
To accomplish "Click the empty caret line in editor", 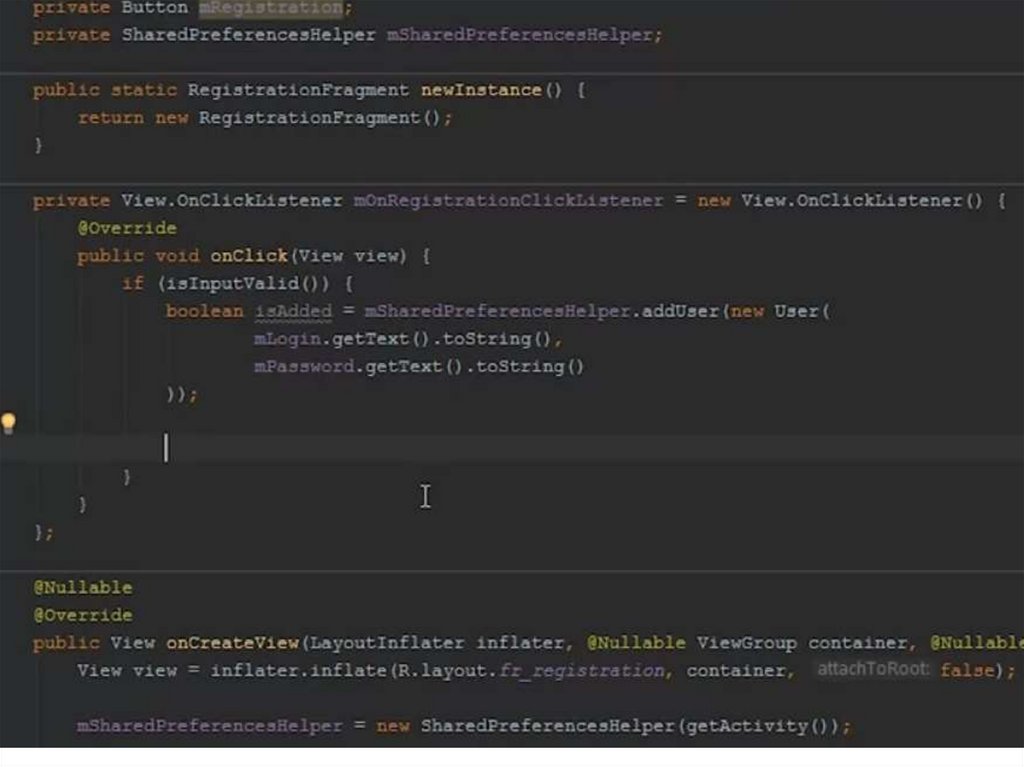I will coord(512,448).
